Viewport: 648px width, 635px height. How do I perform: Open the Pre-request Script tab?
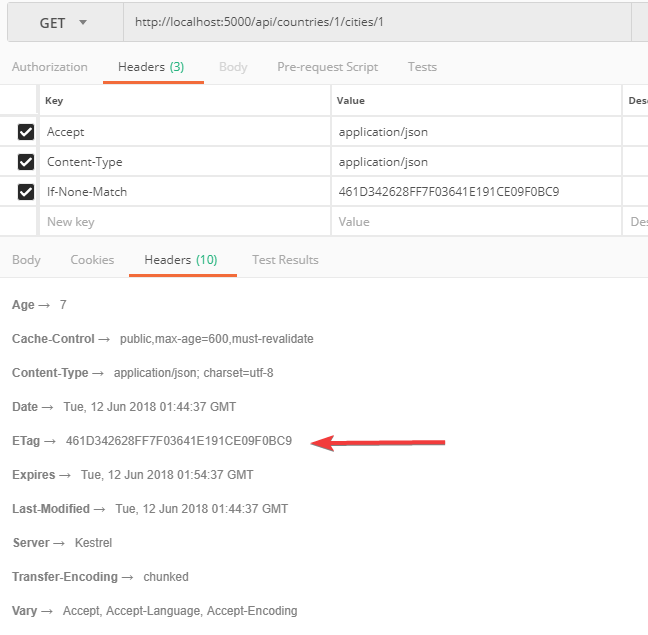[327, 67]
